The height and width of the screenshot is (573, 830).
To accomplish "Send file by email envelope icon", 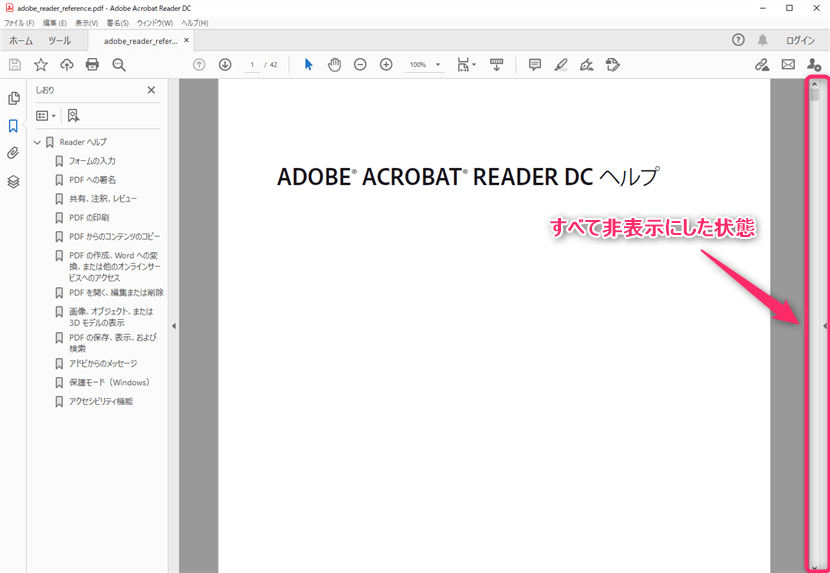I will 788,65.
